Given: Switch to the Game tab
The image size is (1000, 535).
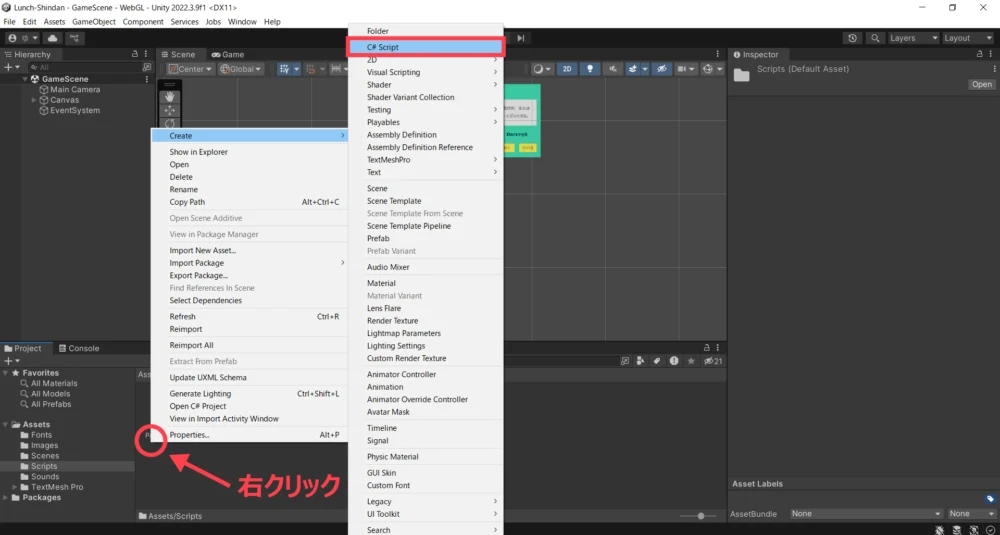Looking at the screenshot, I should click(x=228, y=54).
